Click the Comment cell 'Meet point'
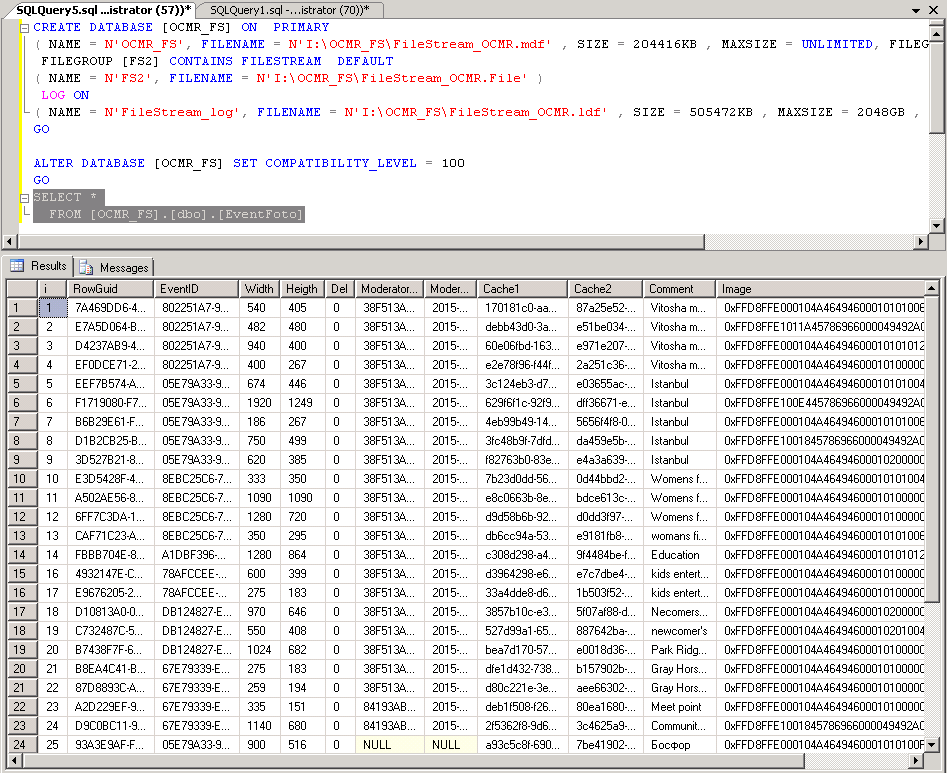Screen dimensions: 947x773 tap(679, 707)
